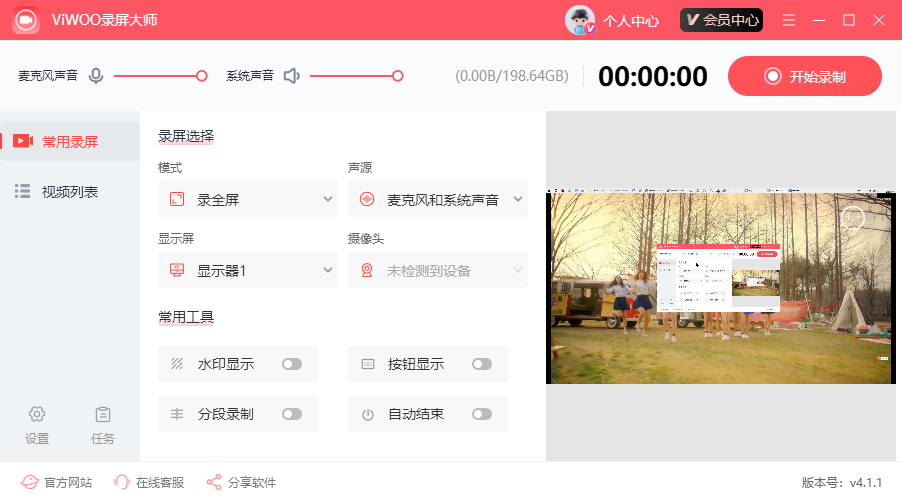Minimize the ViWOO window

[x=819, y=20]
